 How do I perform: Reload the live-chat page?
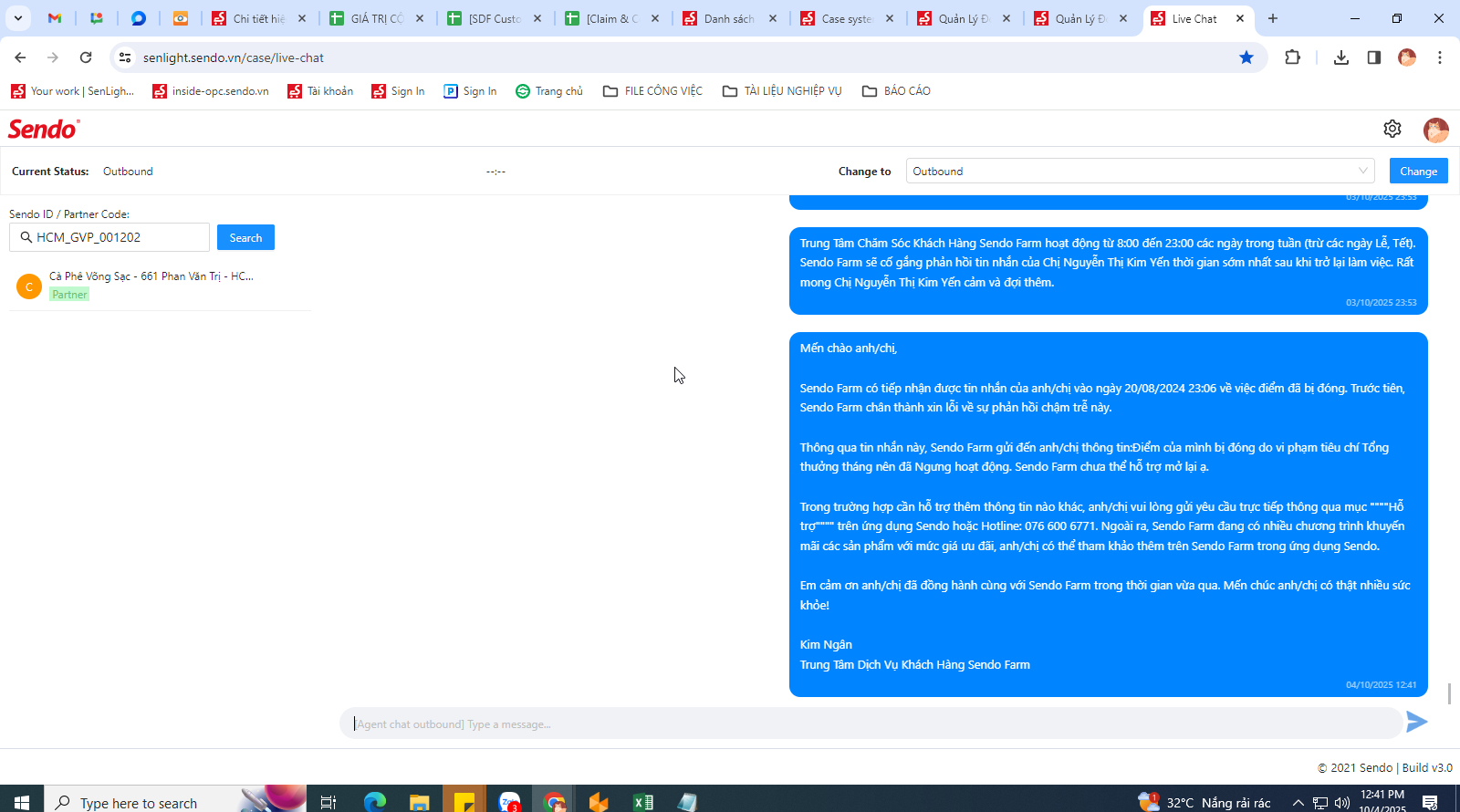tap(86, 57)
